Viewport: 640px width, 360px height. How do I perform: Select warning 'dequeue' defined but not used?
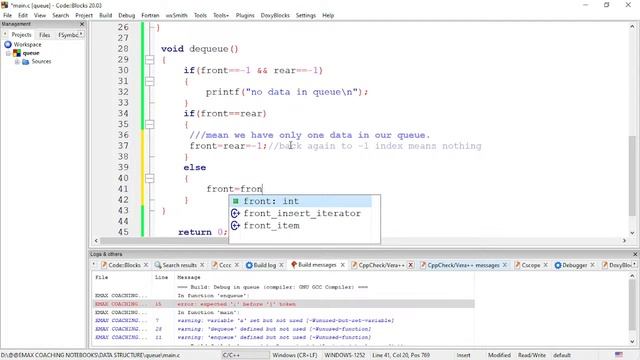click(284, 329)
